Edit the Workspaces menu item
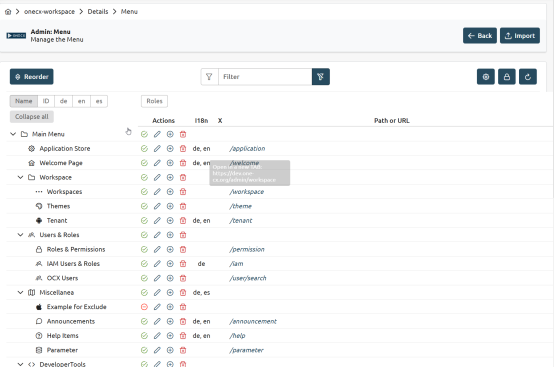 coord(157,192)
